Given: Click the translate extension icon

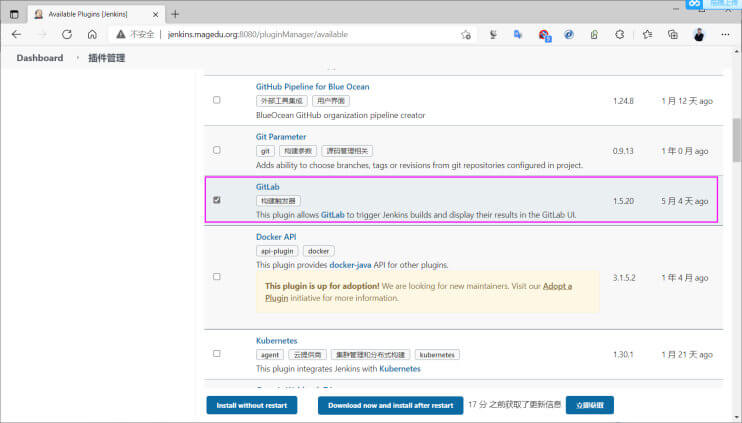Looking at the screenshot, I should 518,34.
